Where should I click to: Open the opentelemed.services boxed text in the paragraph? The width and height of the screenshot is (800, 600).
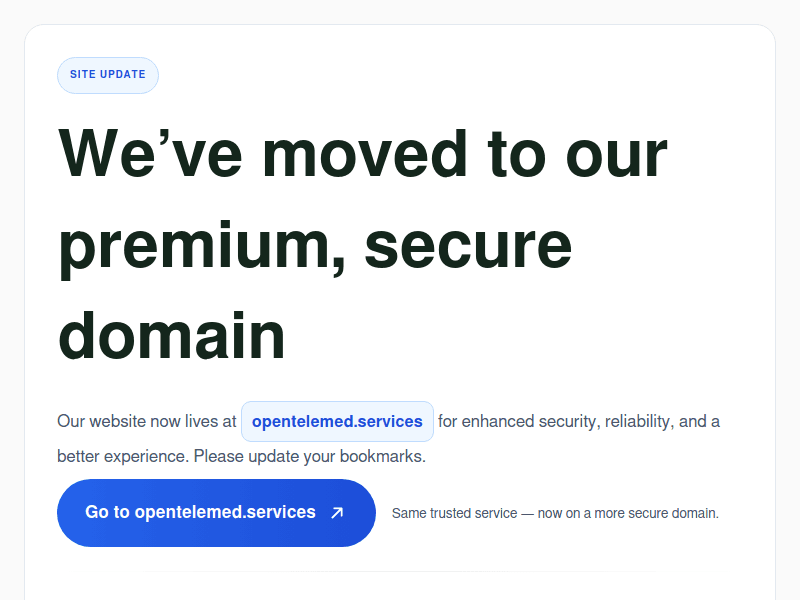(337, 421)
